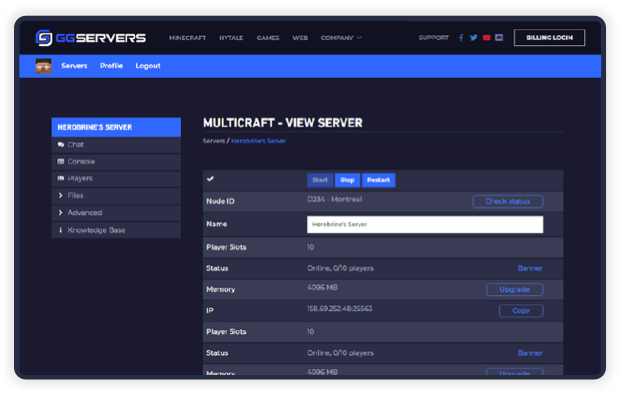Expand the Advanced section chevron
621x394 pixels.
61,213
